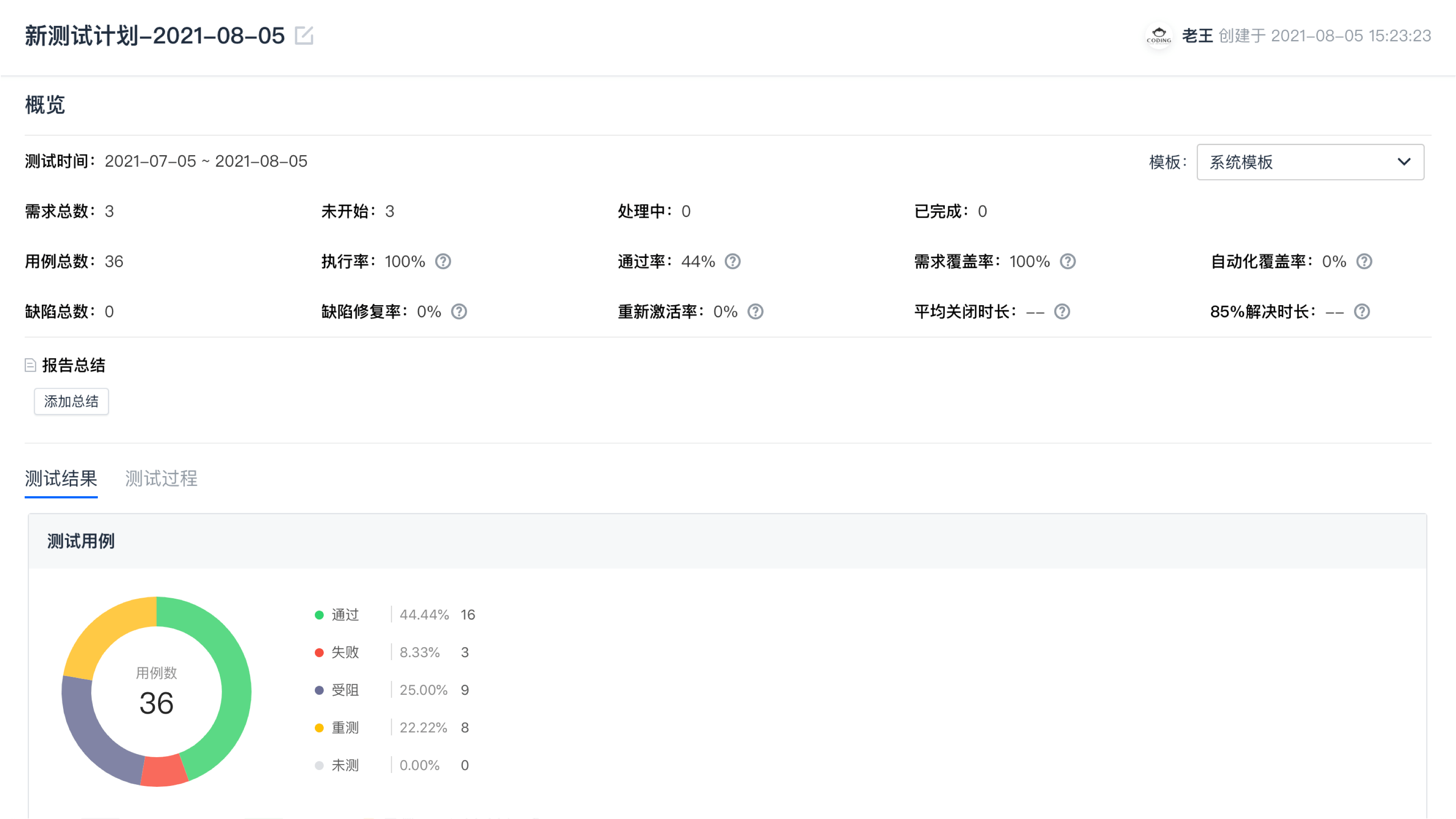Click the 添加总结 button
The width and height of the screenshot is (1456, 819).
click(71, 402)
